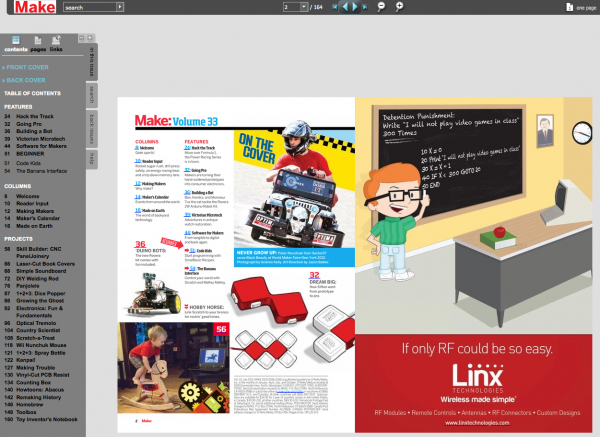Zoom out with the minus magnifier

pyautogui.click(x=381, y=7)
